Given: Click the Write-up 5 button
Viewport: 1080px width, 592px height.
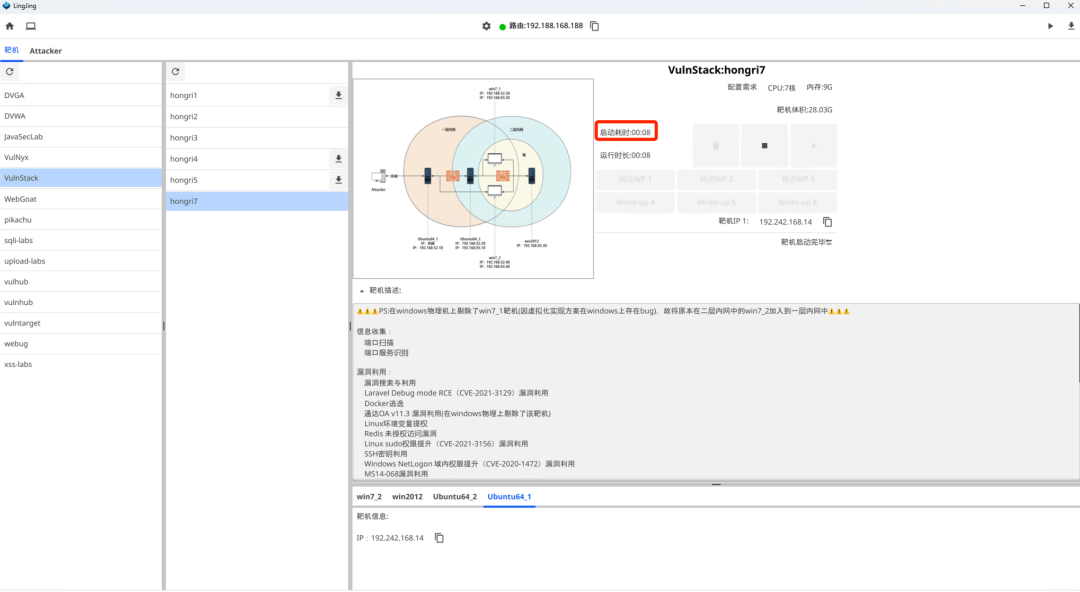Looking at the screenshot, I should (715, 202).
